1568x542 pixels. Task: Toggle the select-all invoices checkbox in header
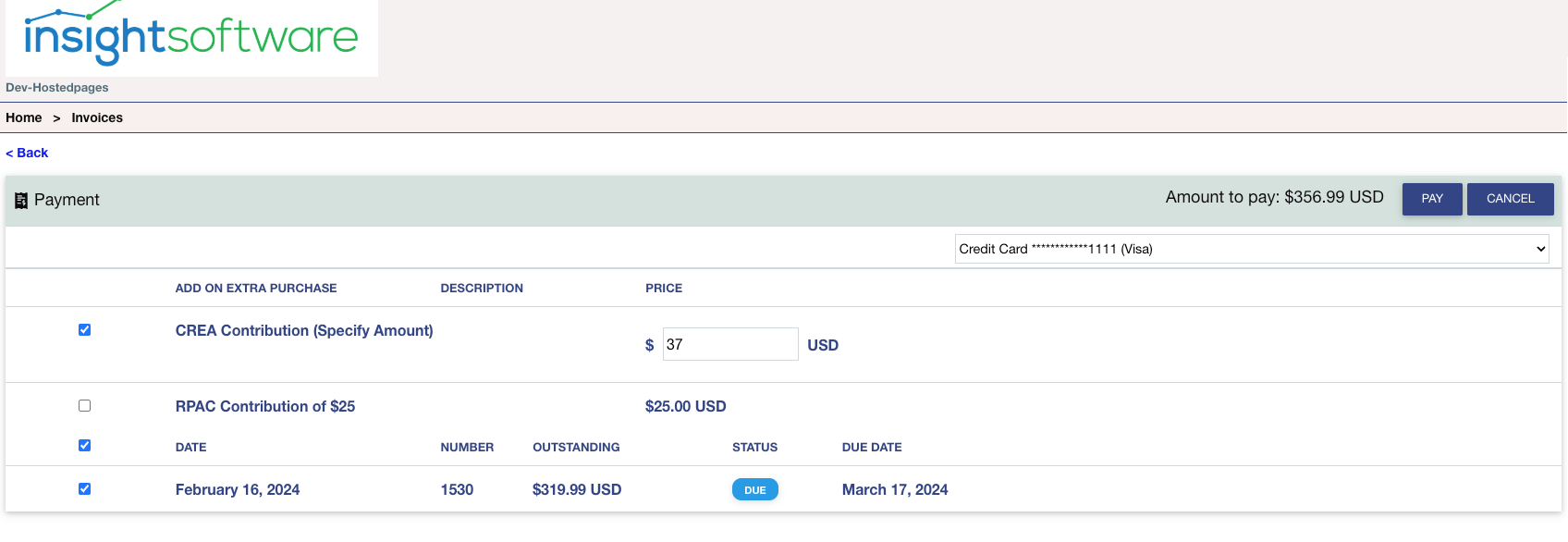pyautogui.click(x=85, y=446)
